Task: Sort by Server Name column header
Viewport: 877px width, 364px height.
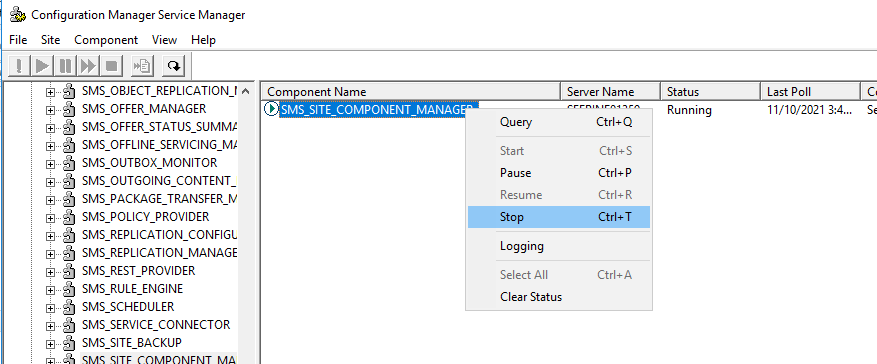Action: [611, 92]
